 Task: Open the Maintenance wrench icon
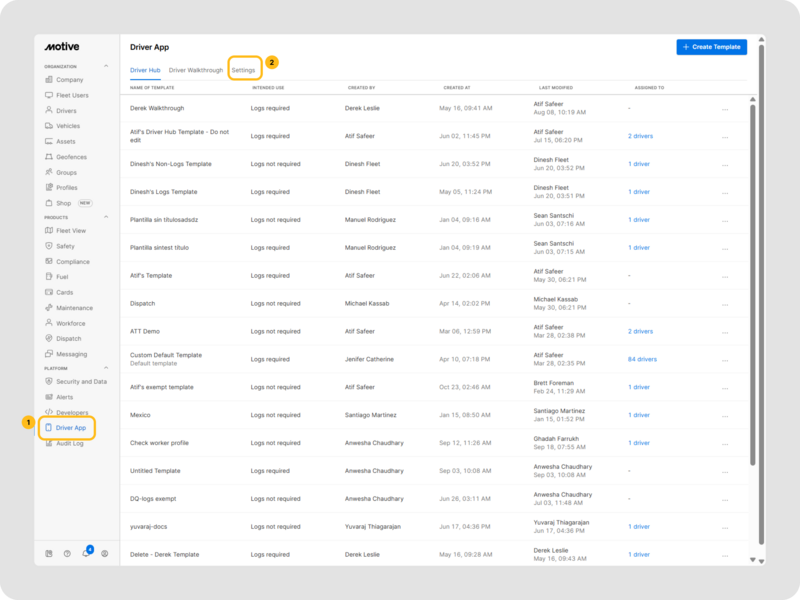[49, 308]
